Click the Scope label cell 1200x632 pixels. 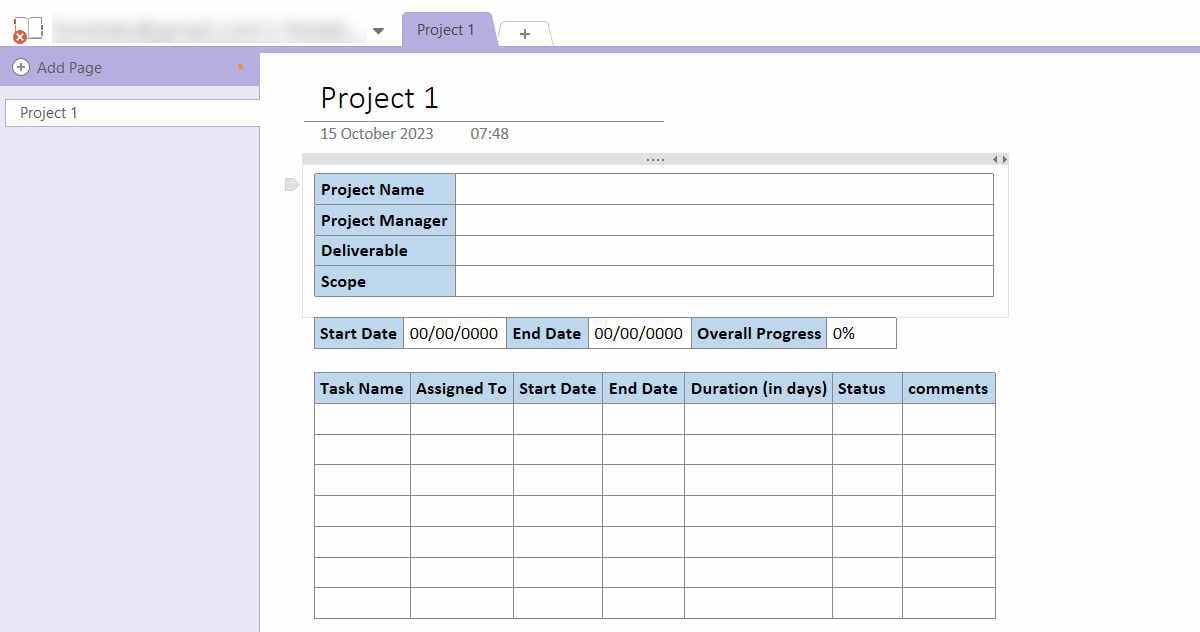(x=385, y=282)
